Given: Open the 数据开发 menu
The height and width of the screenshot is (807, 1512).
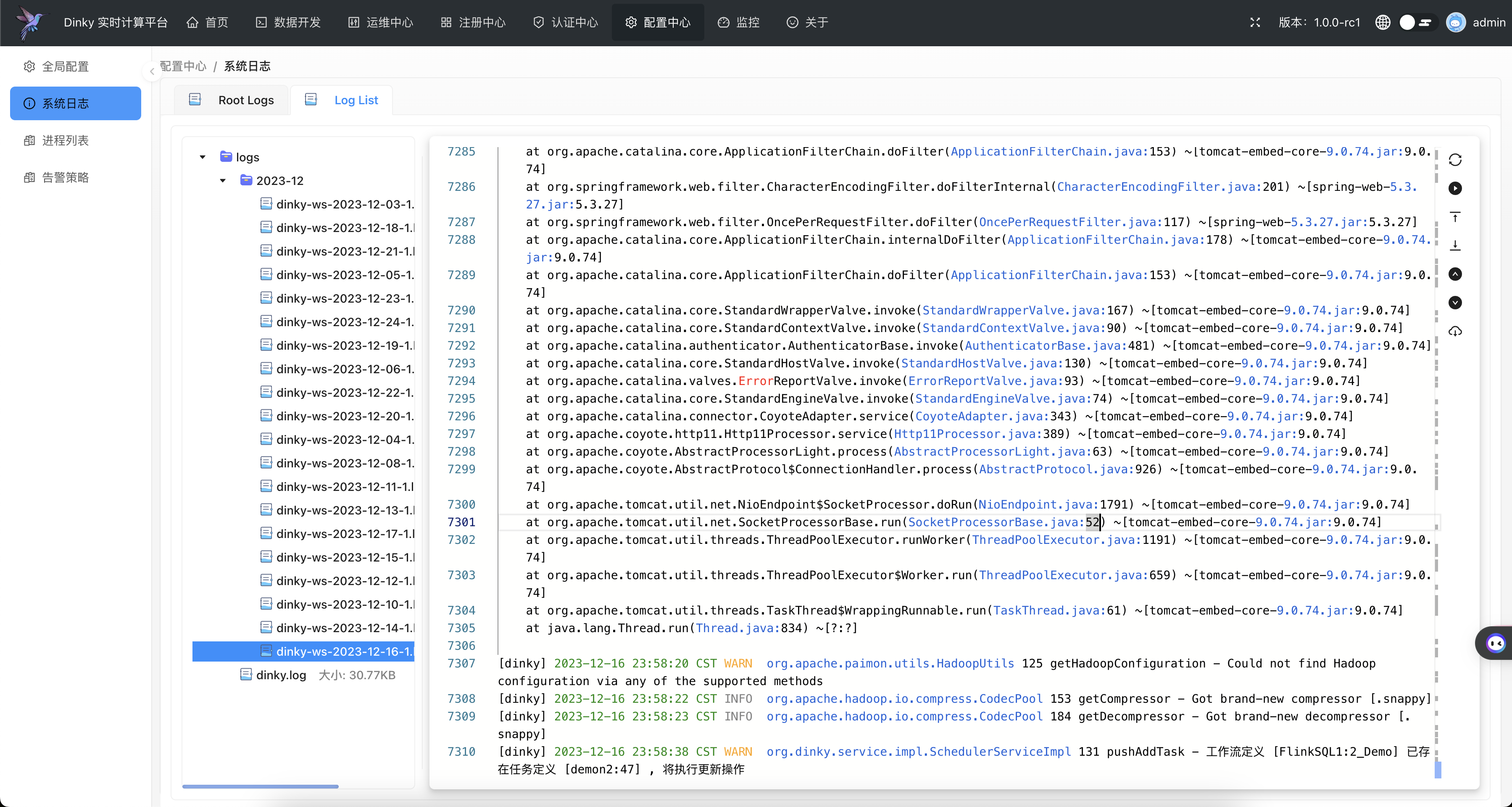Looking at the screenshot, I should [288, 22].
